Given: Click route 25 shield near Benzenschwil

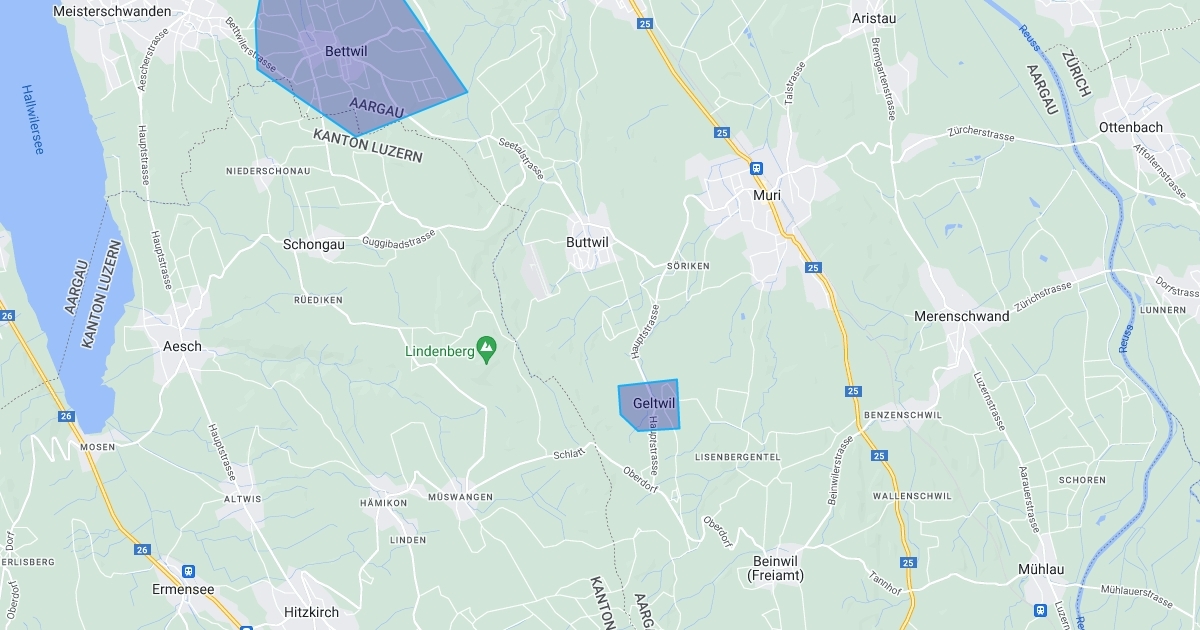Looking at the screenshot, I should coord(853,391).
